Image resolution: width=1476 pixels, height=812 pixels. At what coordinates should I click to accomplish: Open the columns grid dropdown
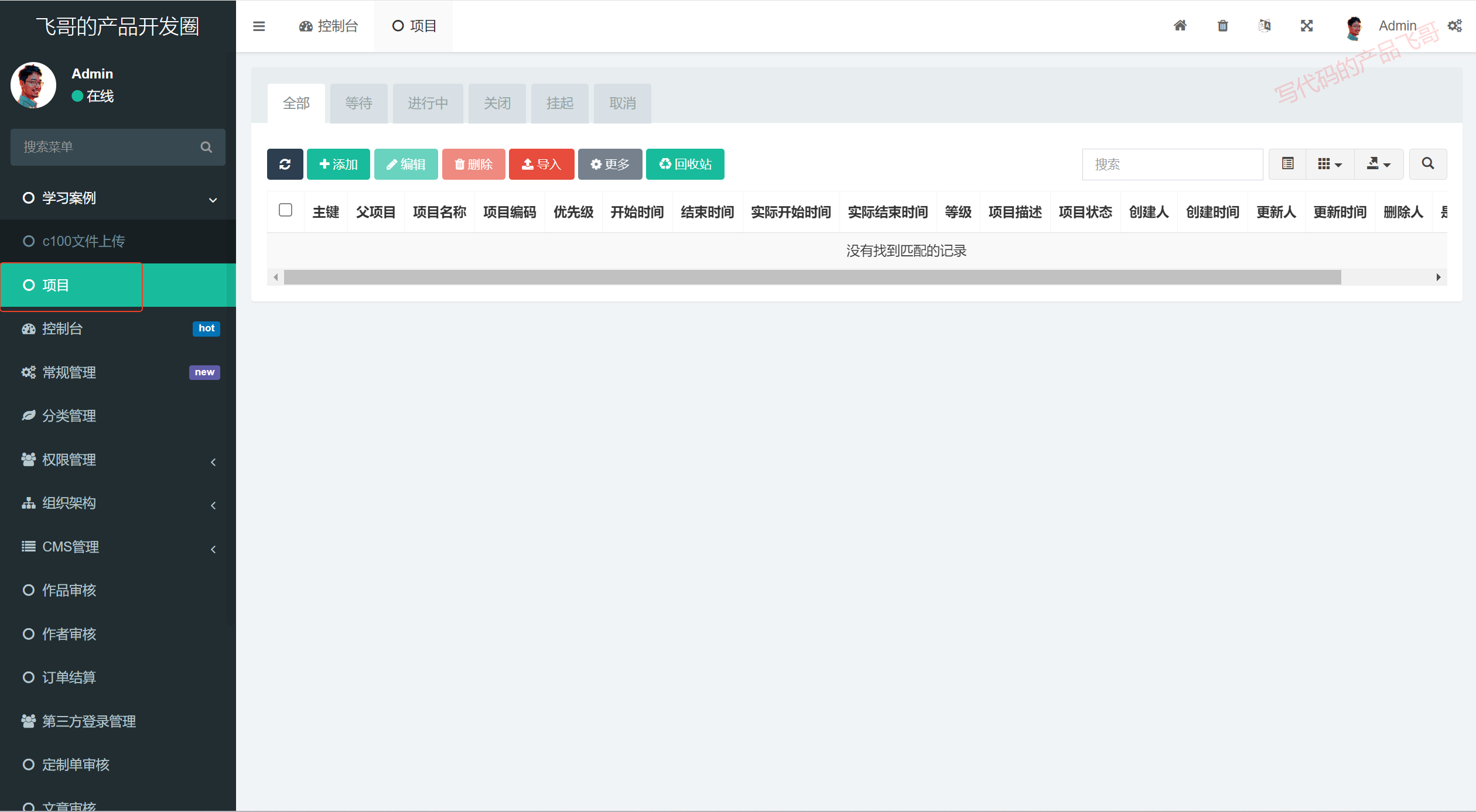[1330, 164]
